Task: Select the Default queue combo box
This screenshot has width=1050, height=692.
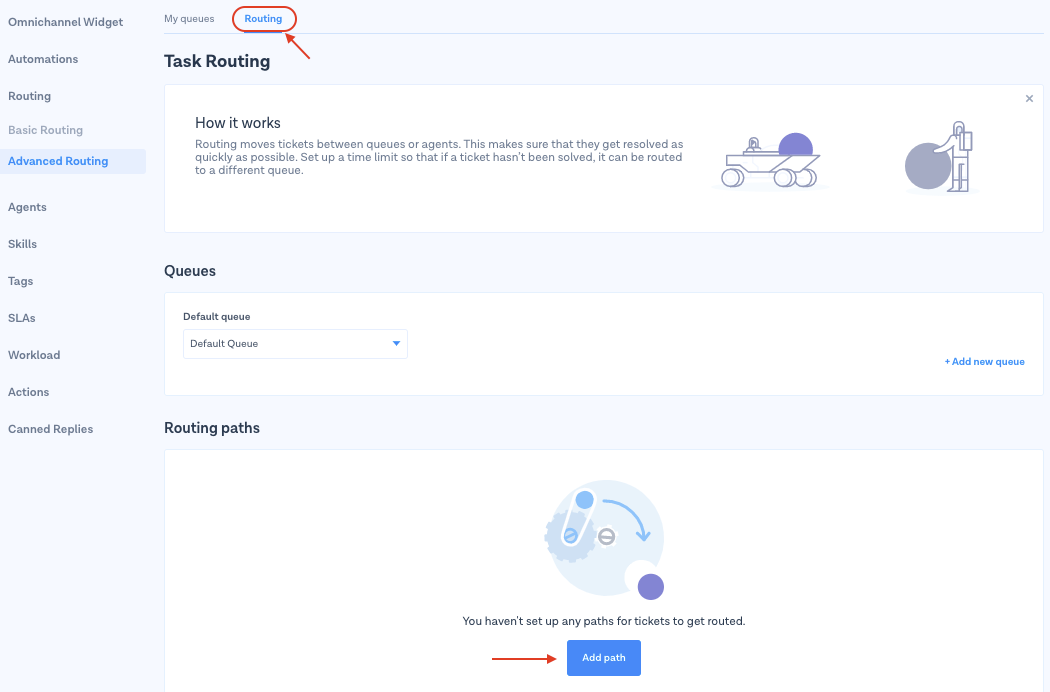Action: point(295,344)
